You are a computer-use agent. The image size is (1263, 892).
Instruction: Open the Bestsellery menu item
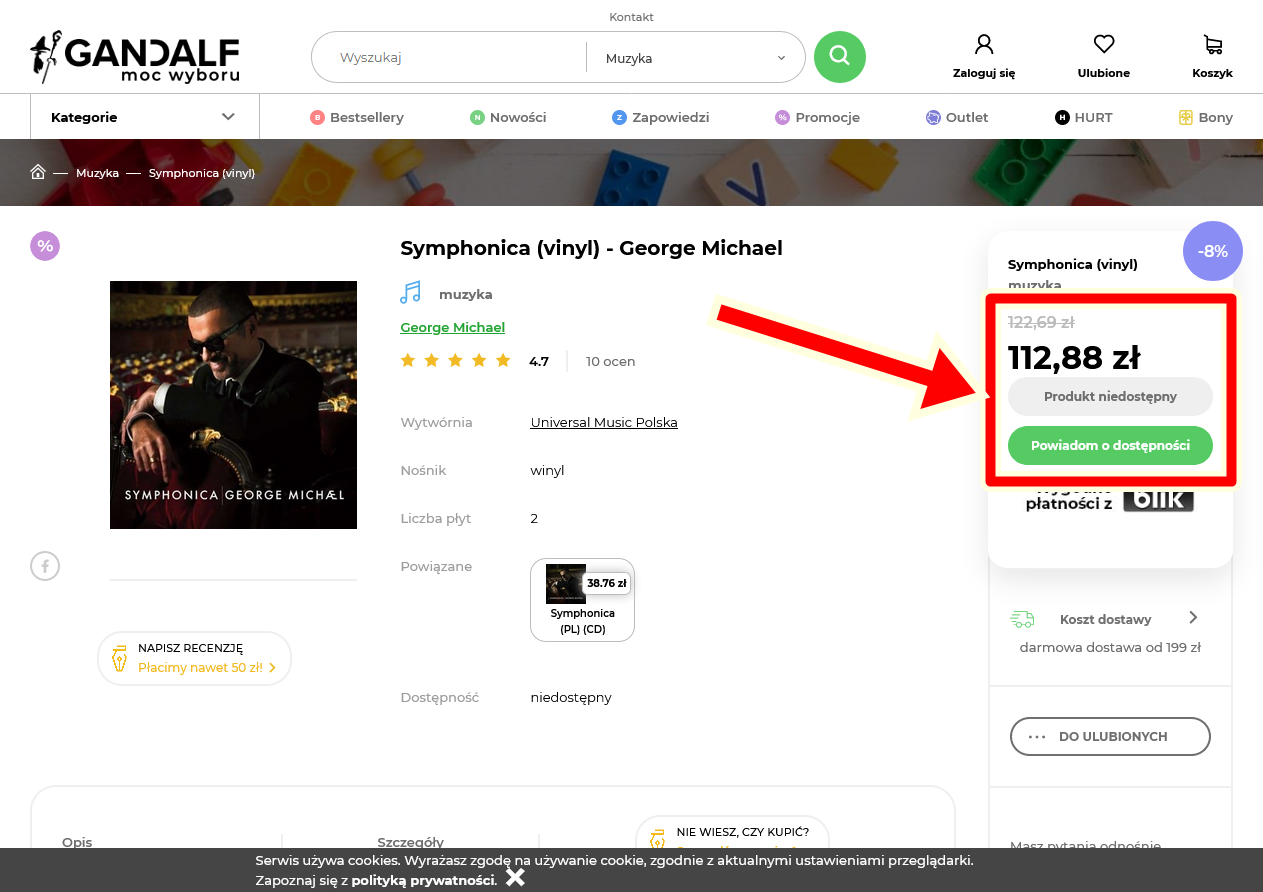coord(357,117)
